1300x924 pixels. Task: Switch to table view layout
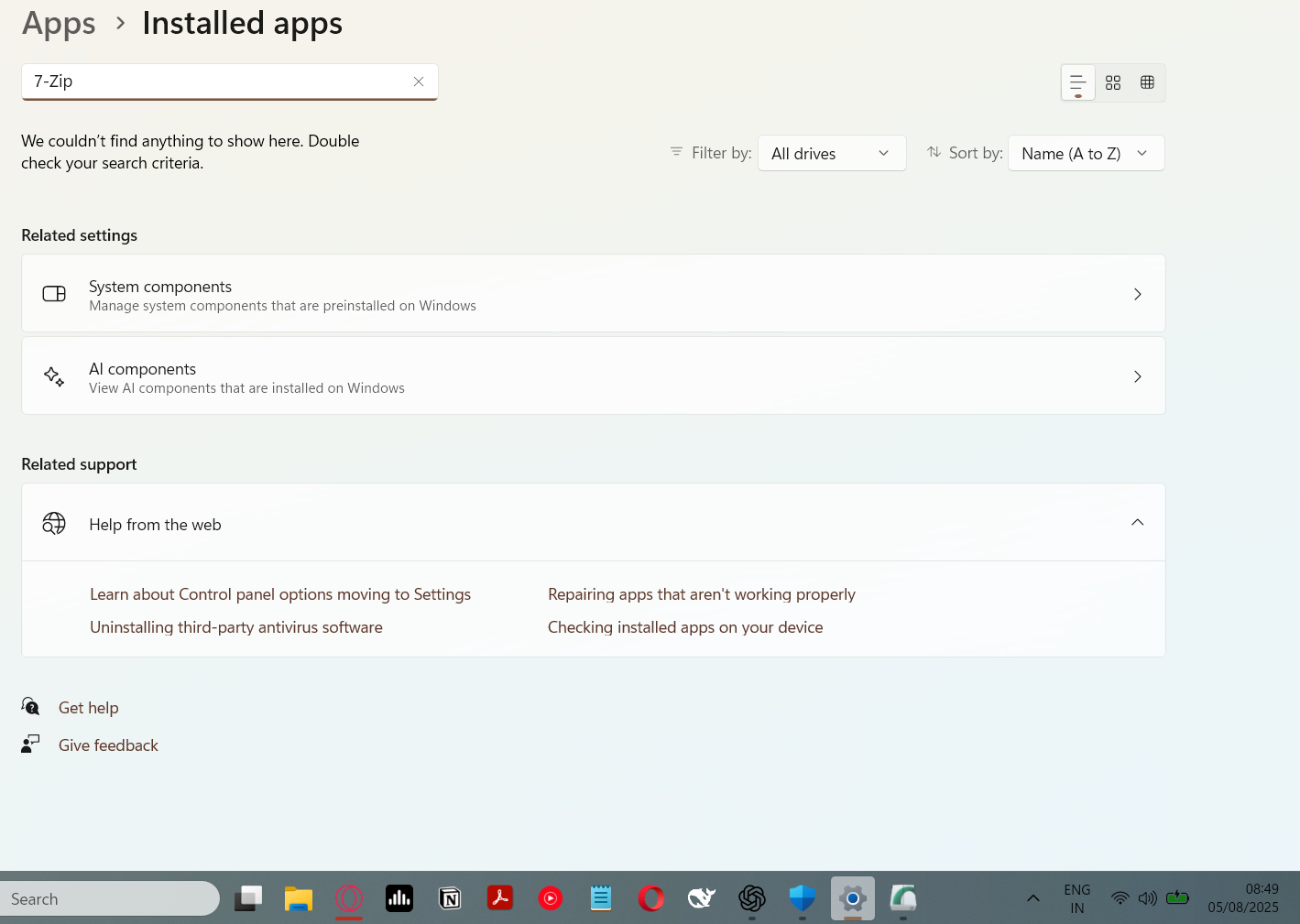(1147, 82)
